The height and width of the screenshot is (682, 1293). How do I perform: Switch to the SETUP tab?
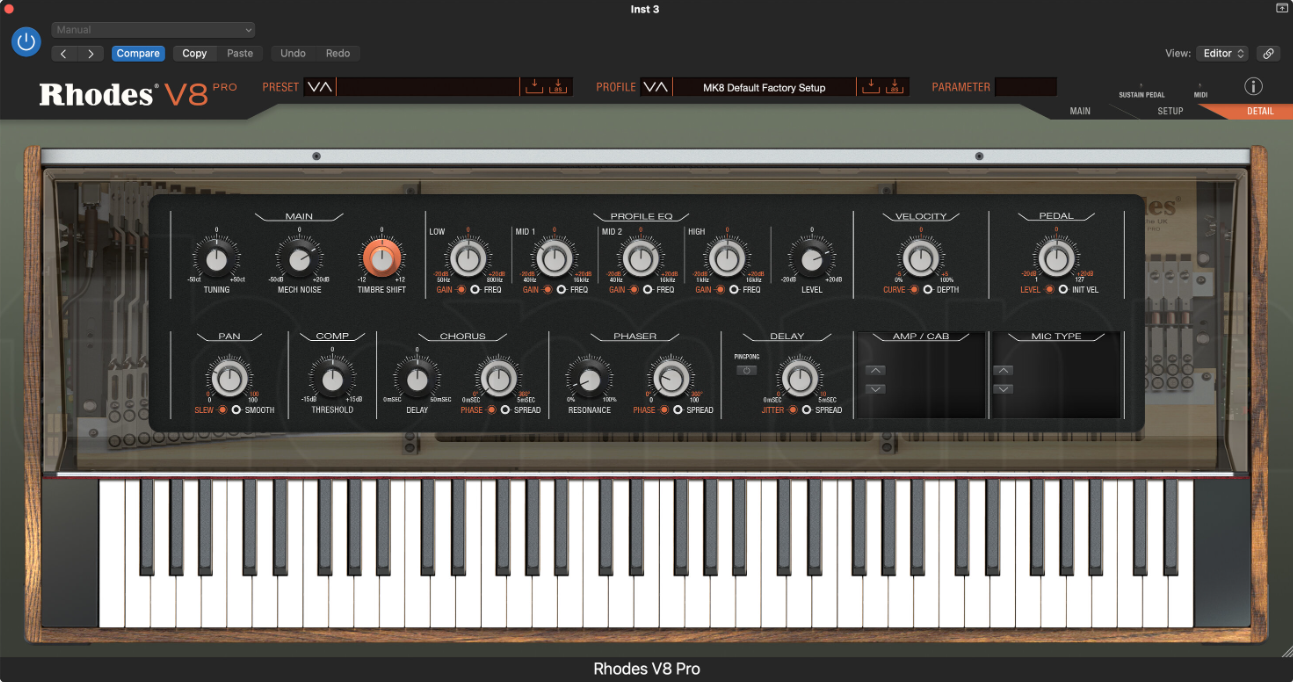(x=1170, y=111)
